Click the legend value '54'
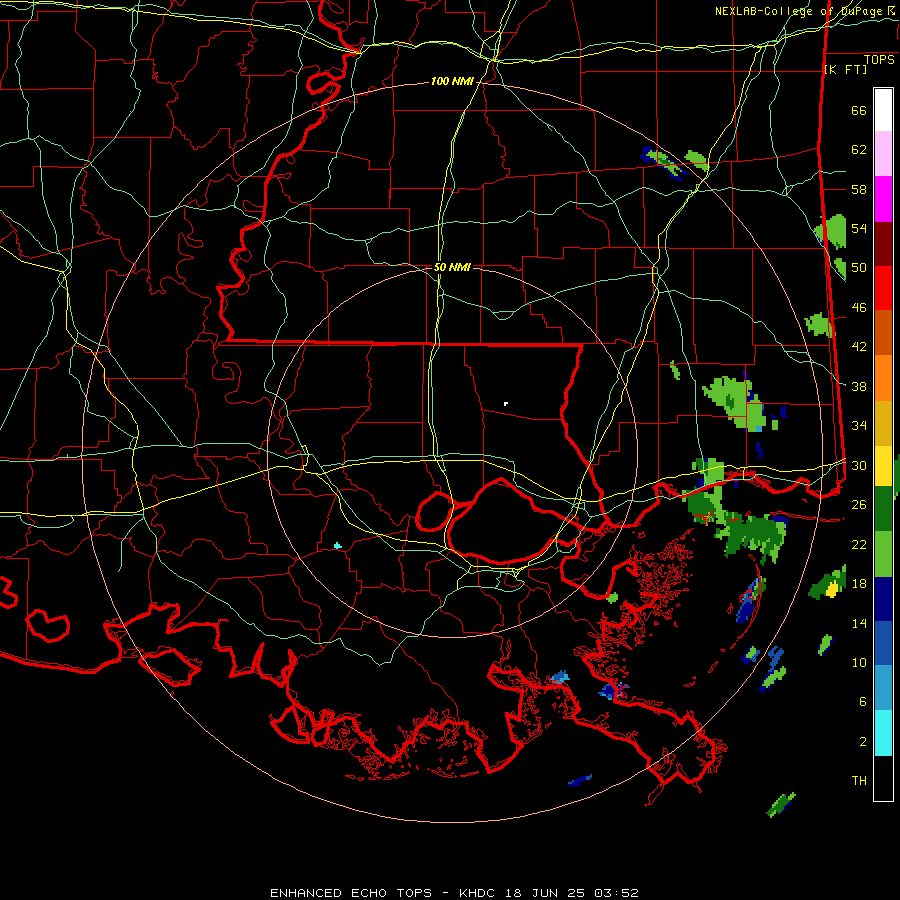The height and width of the screenshot is (900, 900). click(859, 228)
